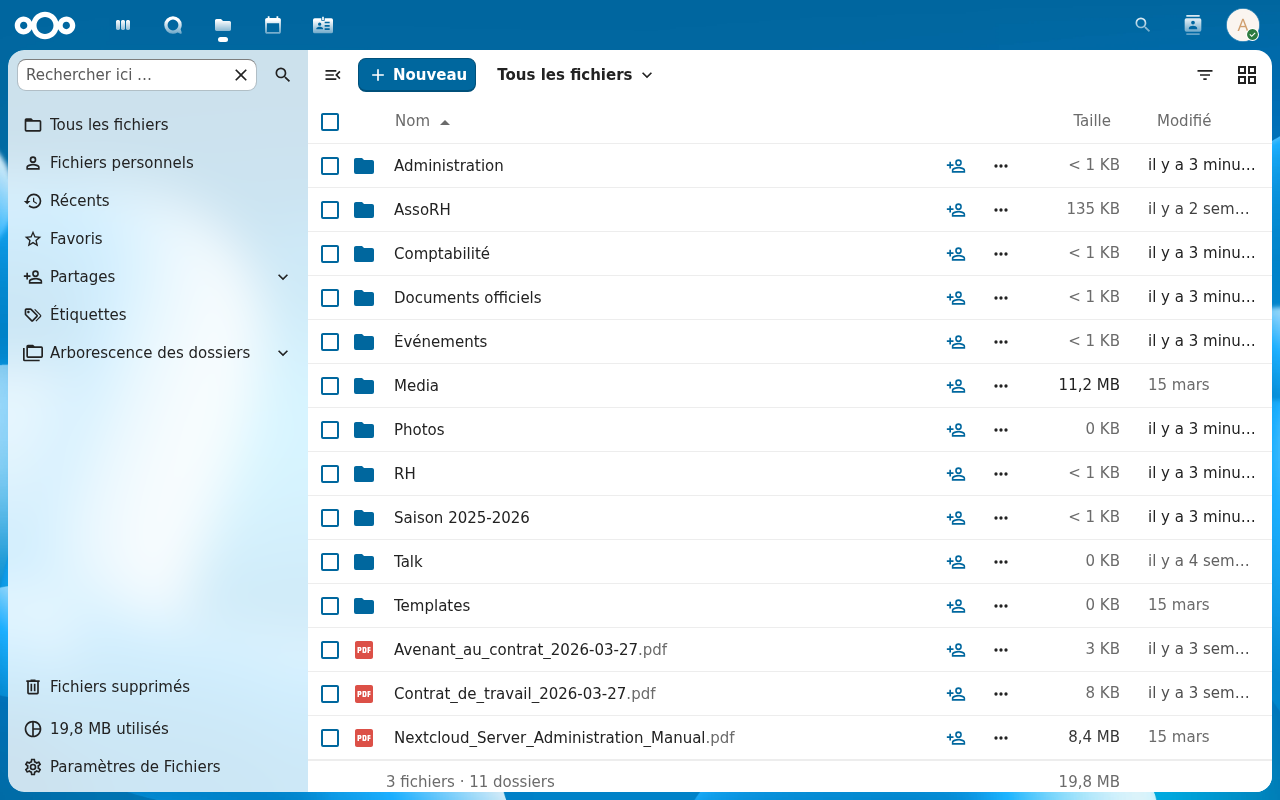
Task: Open the Talk app icon in top bar
Action: click(173, 25)
